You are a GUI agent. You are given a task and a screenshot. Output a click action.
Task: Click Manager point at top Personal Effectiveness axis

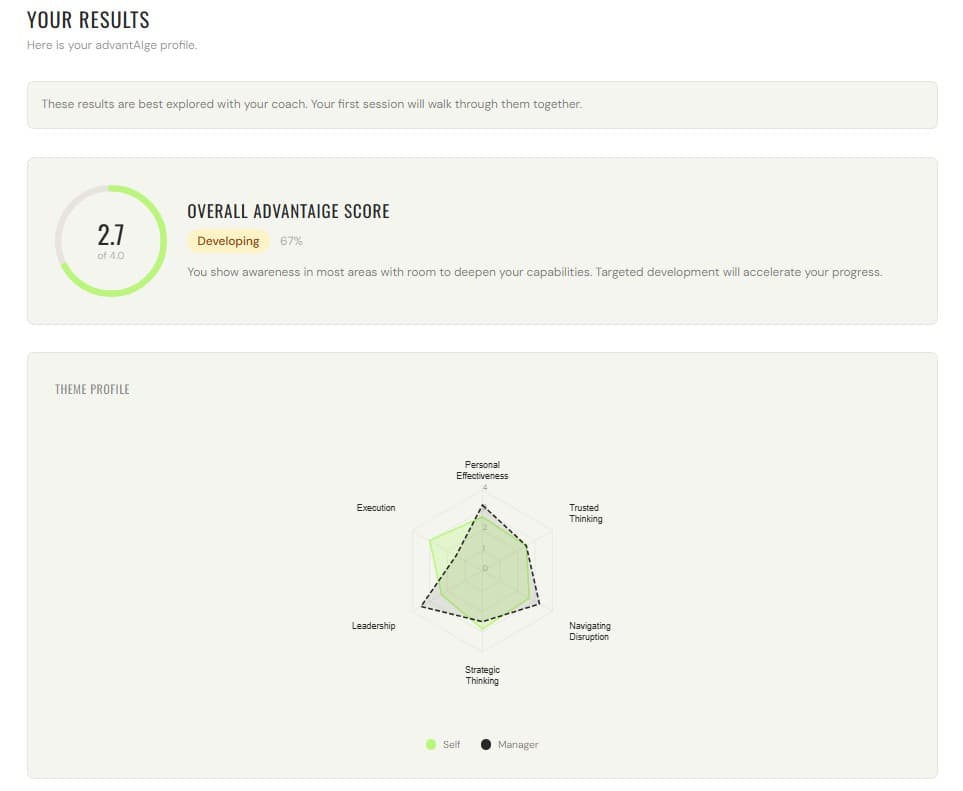coord(482,507)
